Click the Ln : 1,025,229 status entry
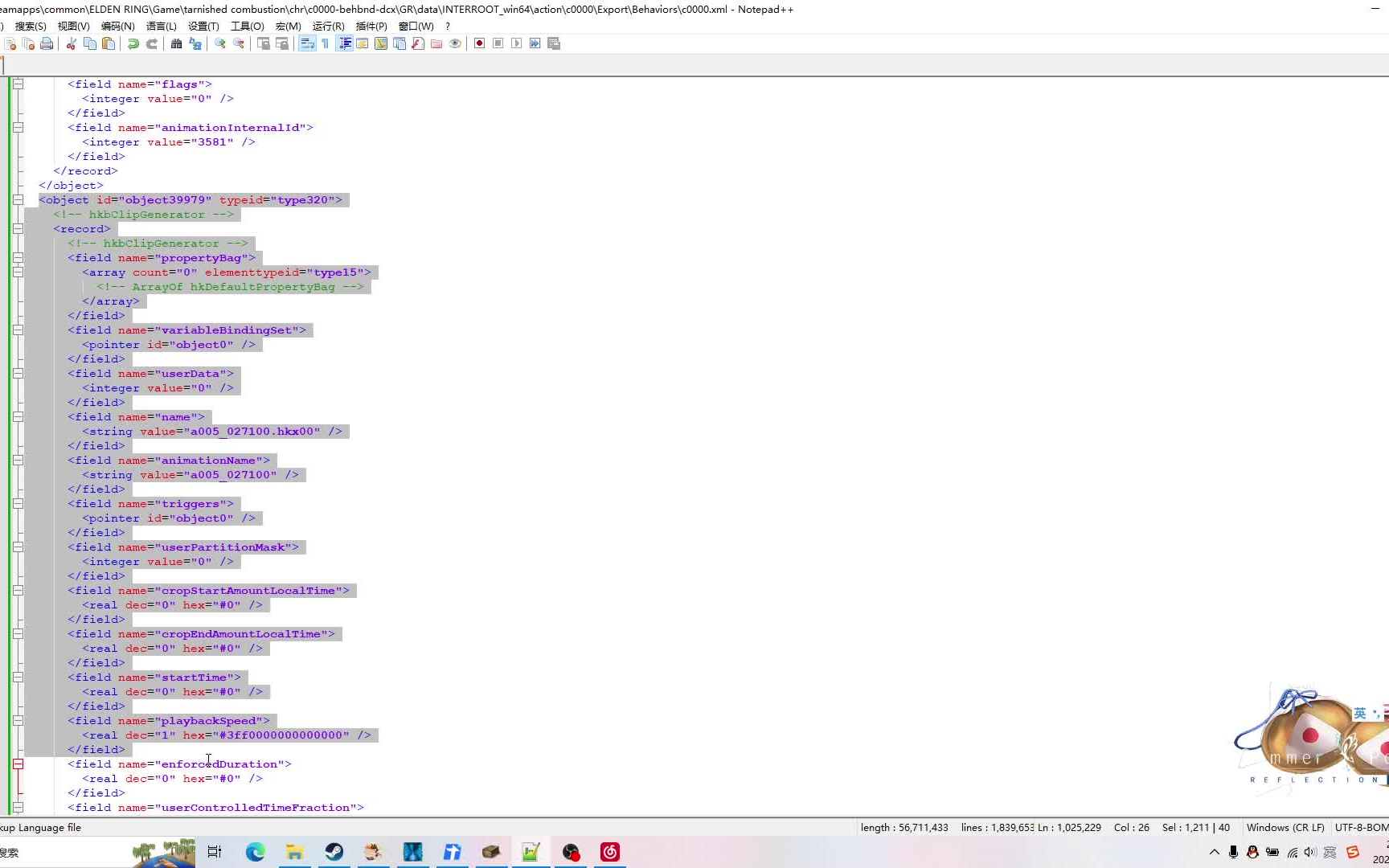 coord(1069,827)
